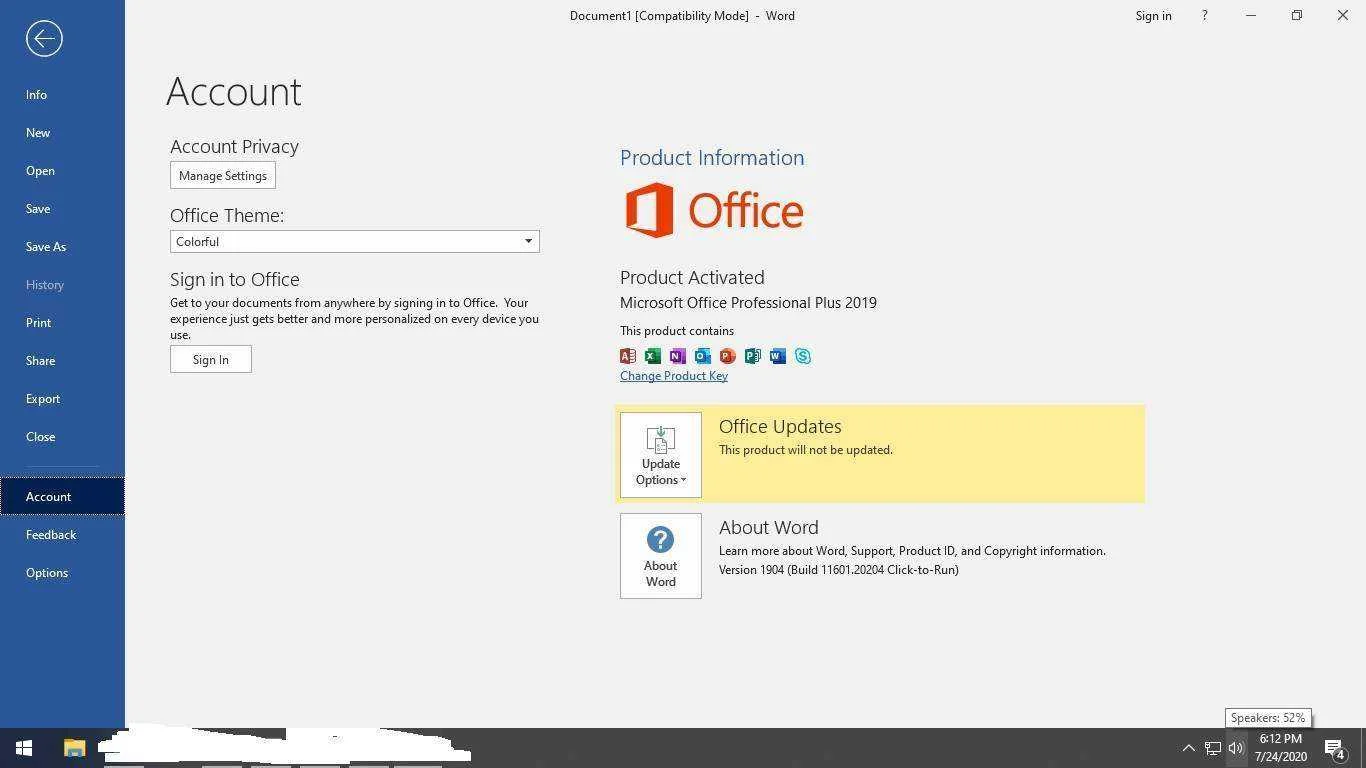
Task: Click 'Microsoft Office Professional Plus 2019' text
Action: (x=748, y=303)
